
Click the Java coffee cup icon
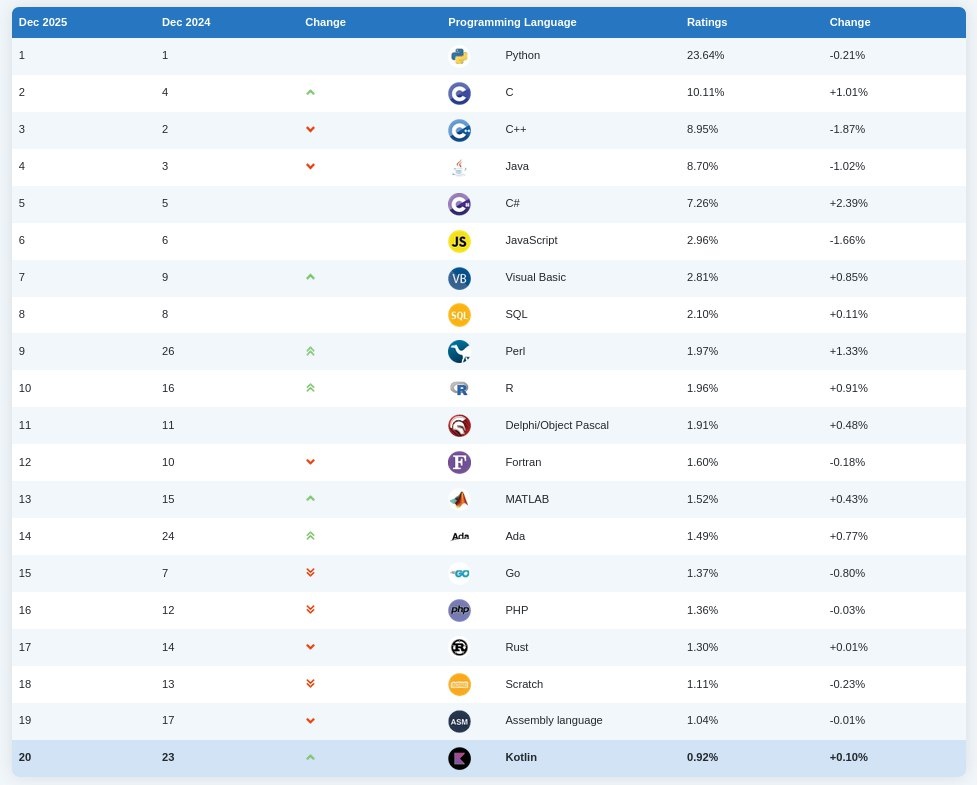pyautogui.click(x=459, y=167)
